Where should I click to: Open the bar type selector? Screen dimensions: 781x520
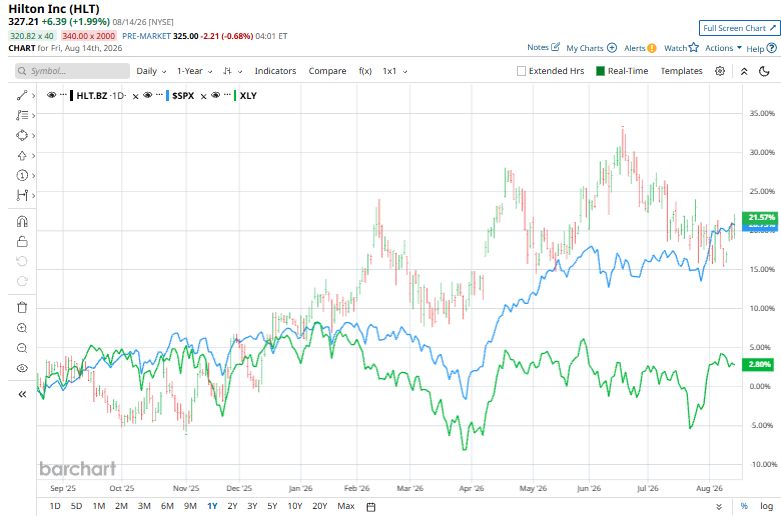coord(232,71)
